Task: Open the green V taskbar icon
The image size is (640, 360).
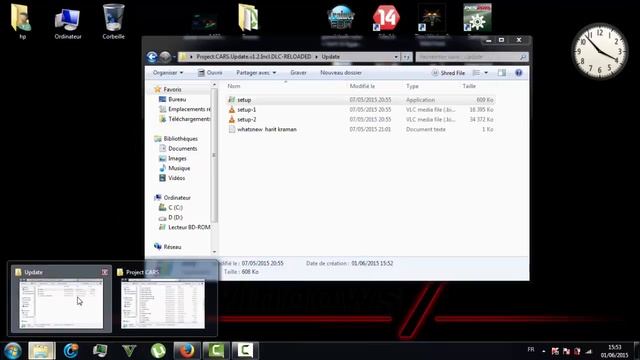Action: tap(129, 351)
